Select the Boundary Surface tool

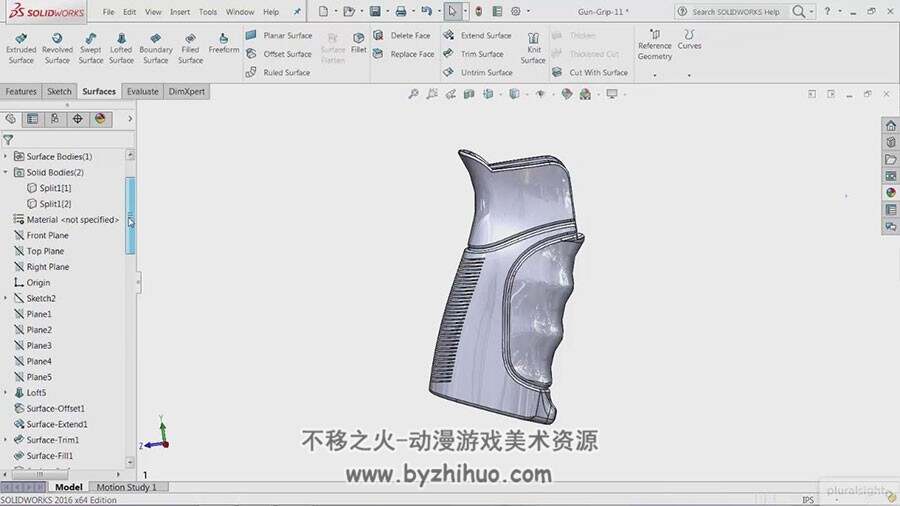(x=156, y=48)
